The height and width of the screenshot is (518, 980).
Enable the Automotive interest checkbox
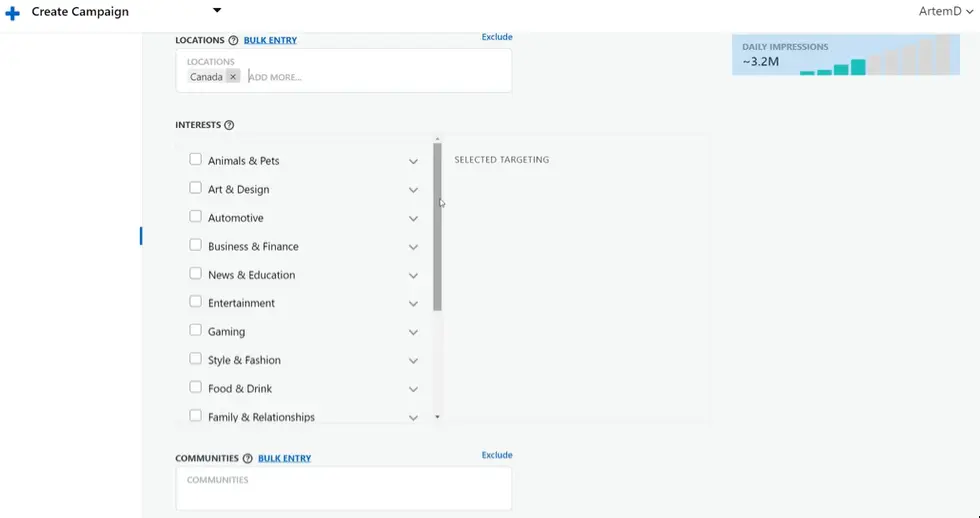pyautogui.click(x=195, y=217)
